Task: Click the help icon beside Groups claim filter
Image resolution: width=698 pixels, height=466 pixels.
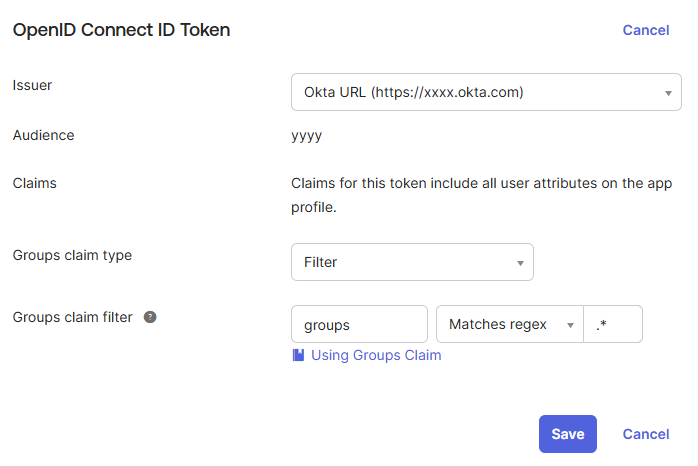Action: coord(150,317)
